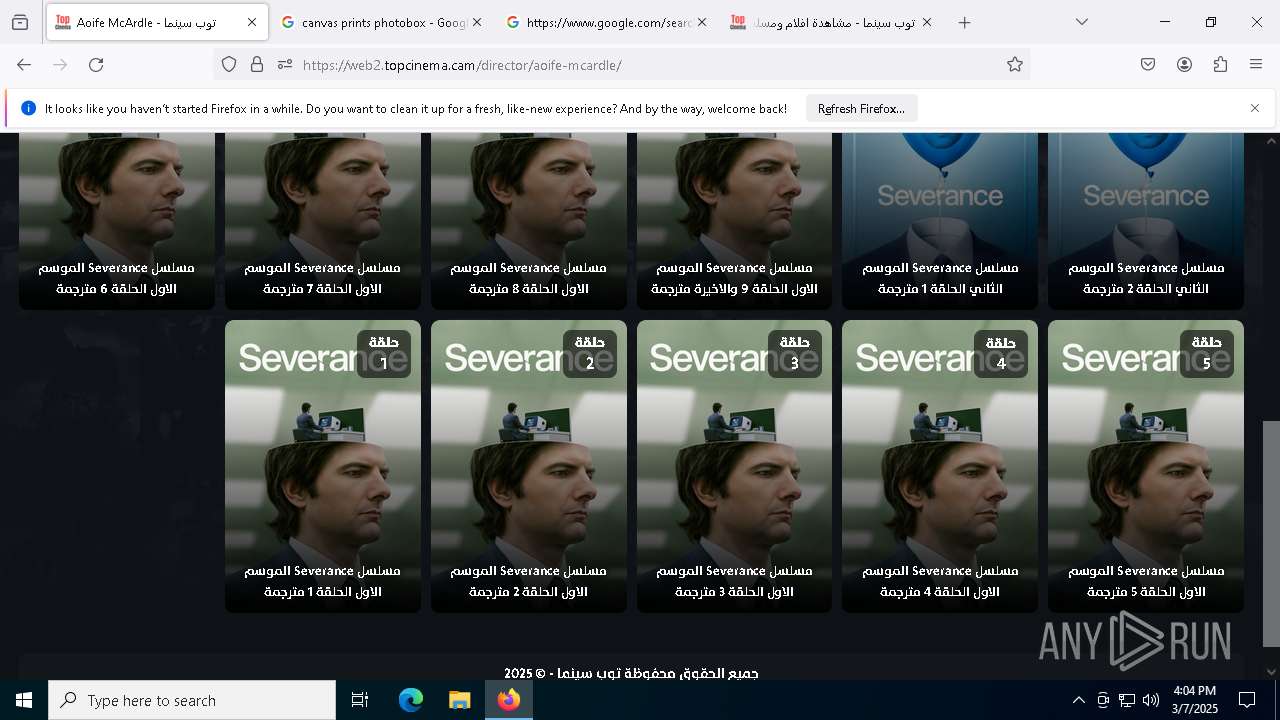Screen dimensions: 1280x720
Task: Switch to the canvas prints photobox tab
Action: click(x=381, y=22)
